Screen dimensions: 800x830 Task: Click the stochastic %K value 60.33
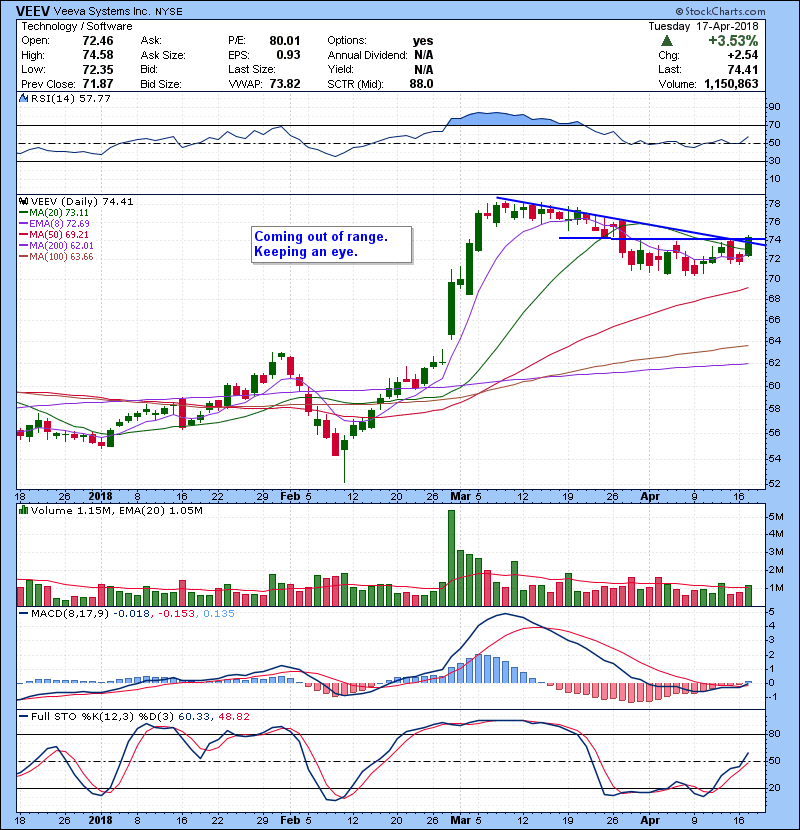coord(193,717)
